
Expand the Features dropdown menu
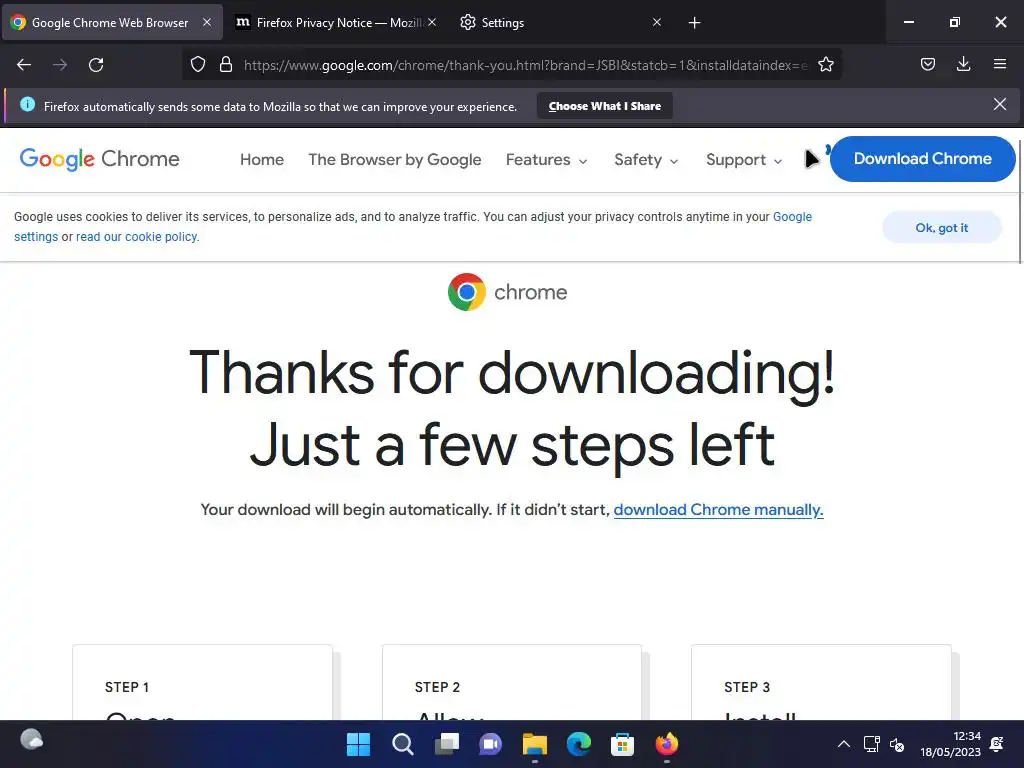click(x=547, y=160)
